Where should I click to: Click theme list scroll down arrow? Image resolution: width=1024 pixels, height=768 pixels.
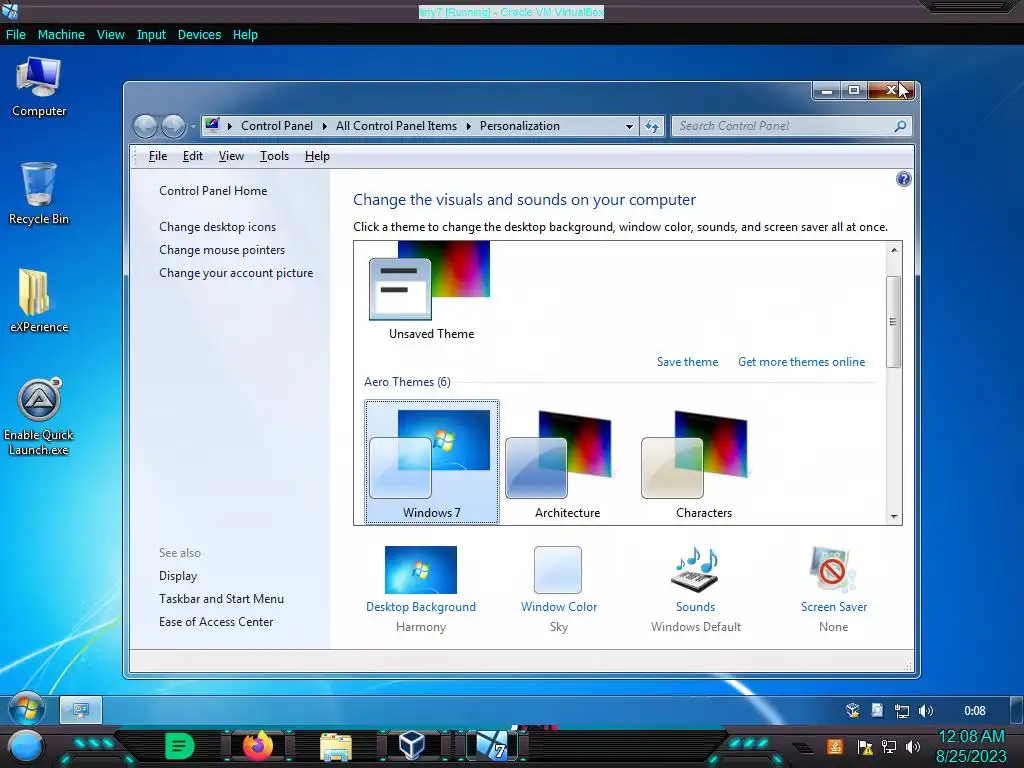point(894,517)
